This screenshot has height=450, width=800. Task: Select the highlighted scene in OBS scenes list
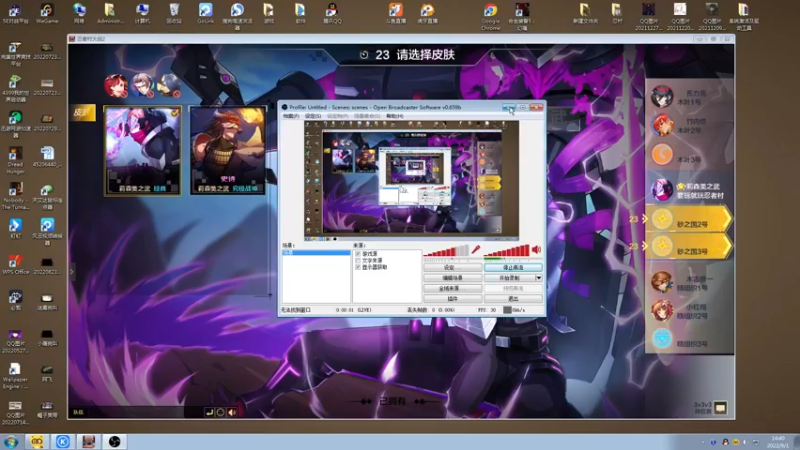click(x=316, y=253)
